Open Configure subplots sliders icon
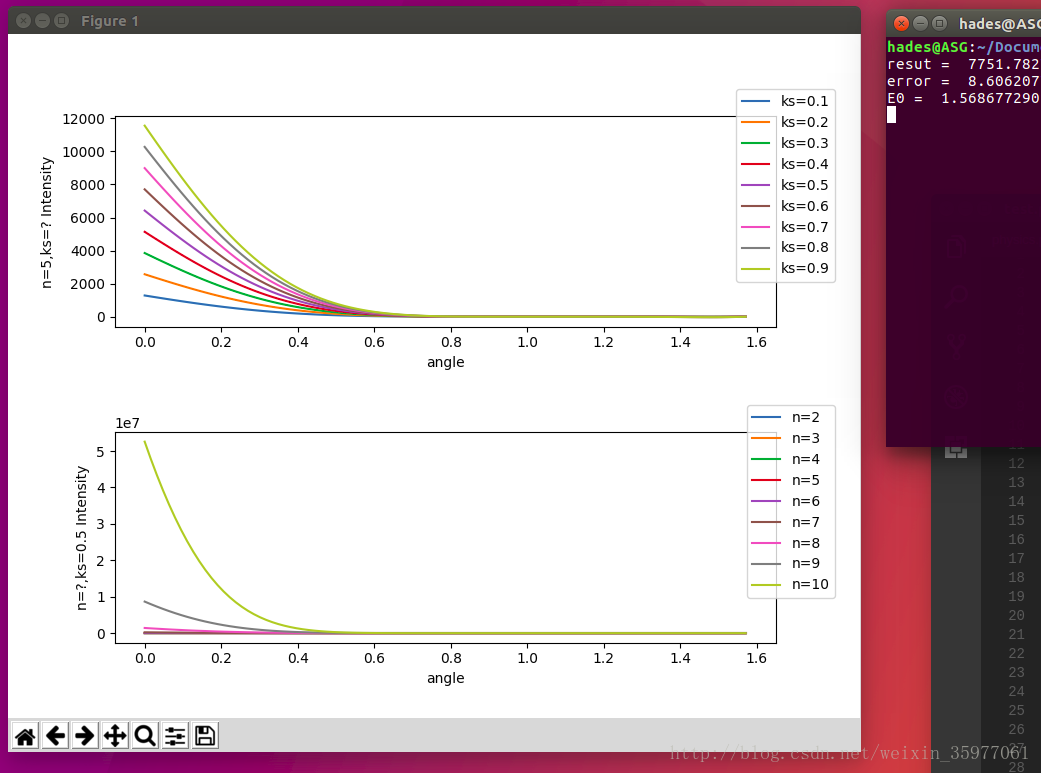 tap(175, 736)
